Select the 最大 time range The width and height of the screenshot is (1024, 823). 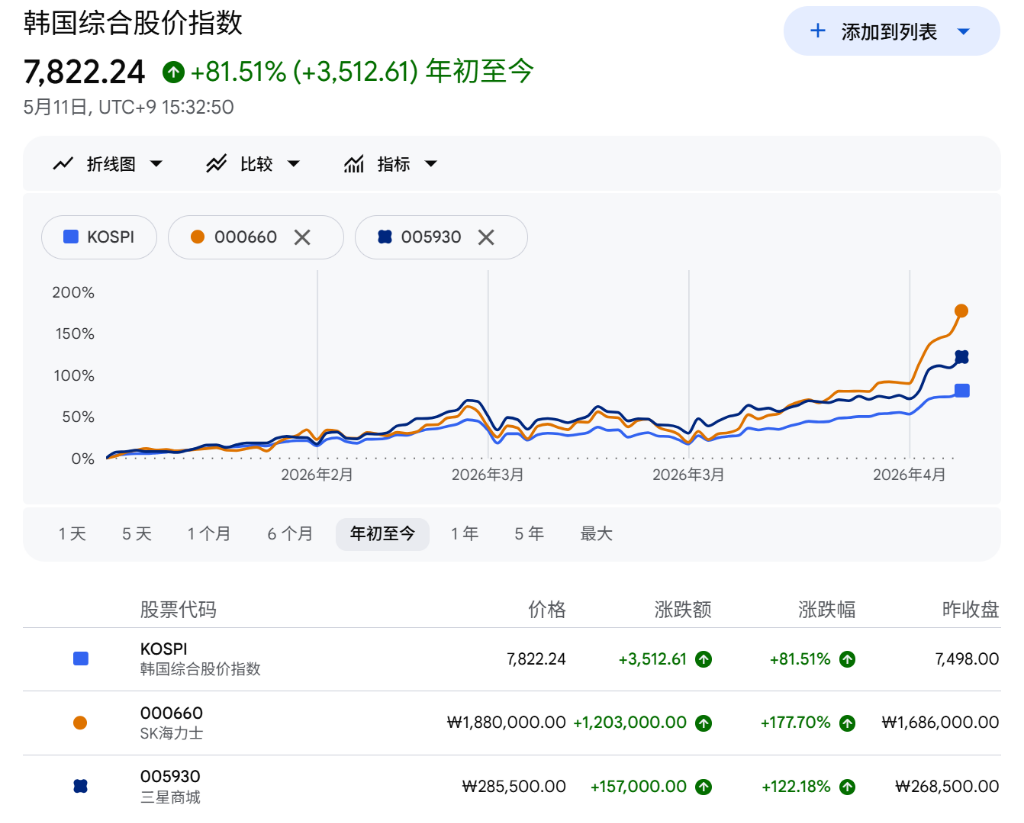point(596,534)
